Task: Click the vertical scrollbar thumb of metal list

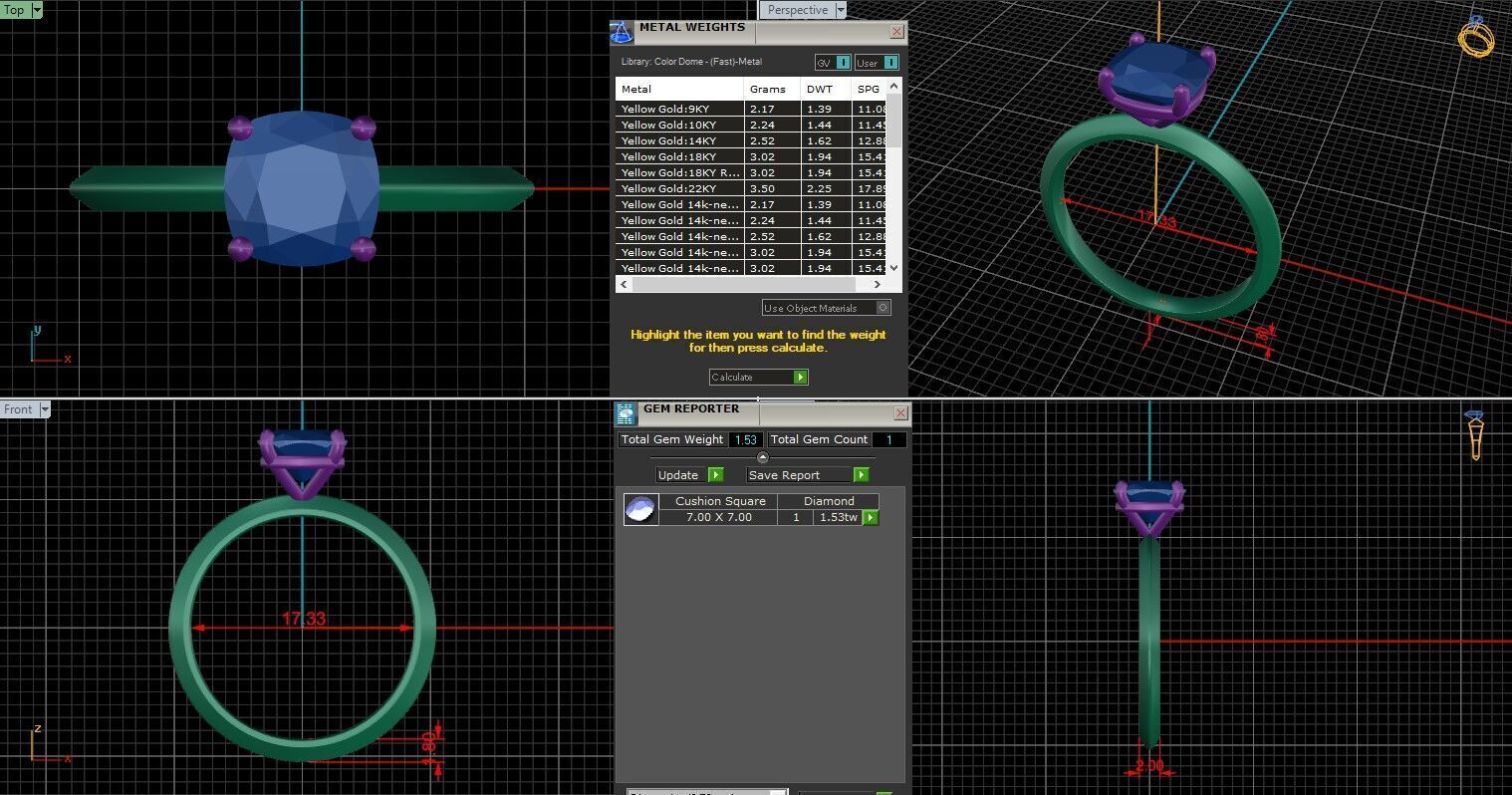Action: [893, 121]
